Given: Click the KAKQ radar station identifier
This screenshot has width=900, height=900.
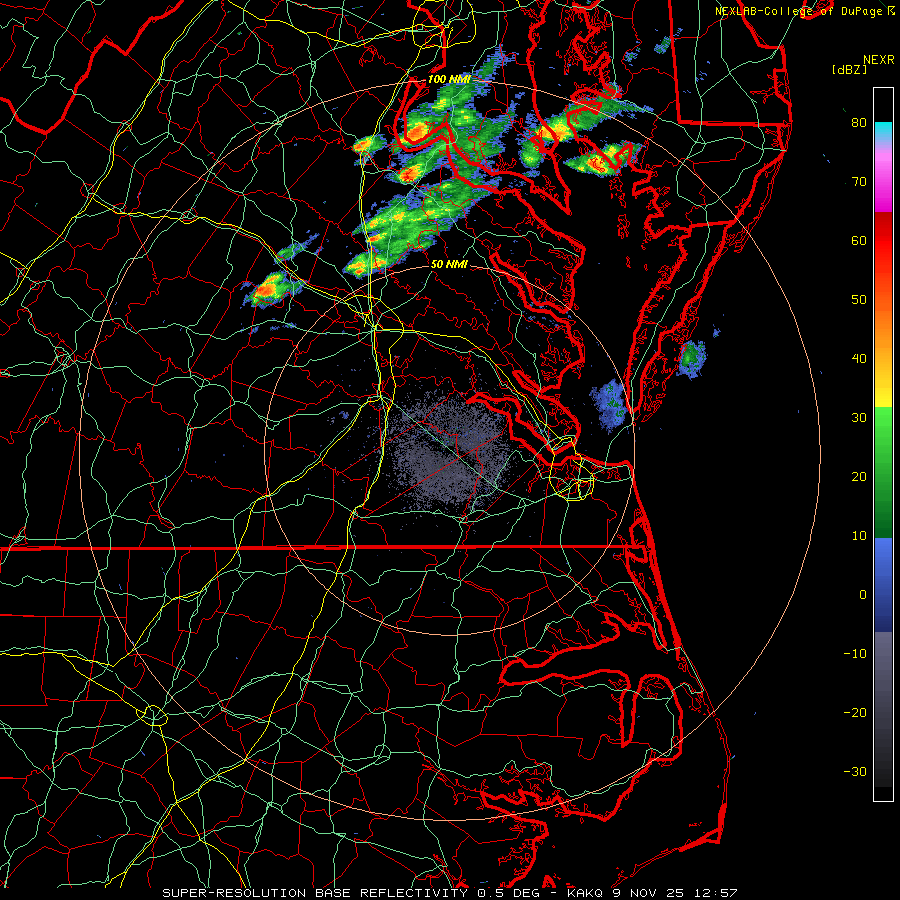Looking at the screenshot, I should pos(587,893).
